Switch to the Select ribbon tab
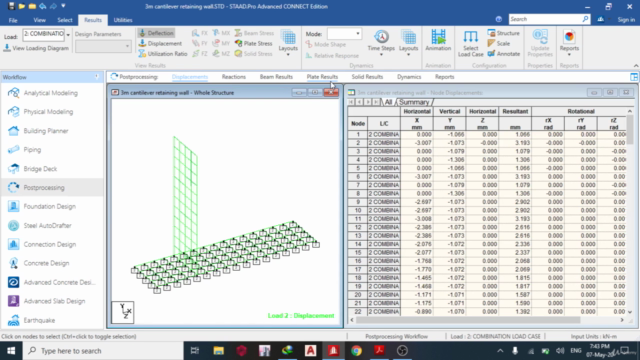 (64, 20)
